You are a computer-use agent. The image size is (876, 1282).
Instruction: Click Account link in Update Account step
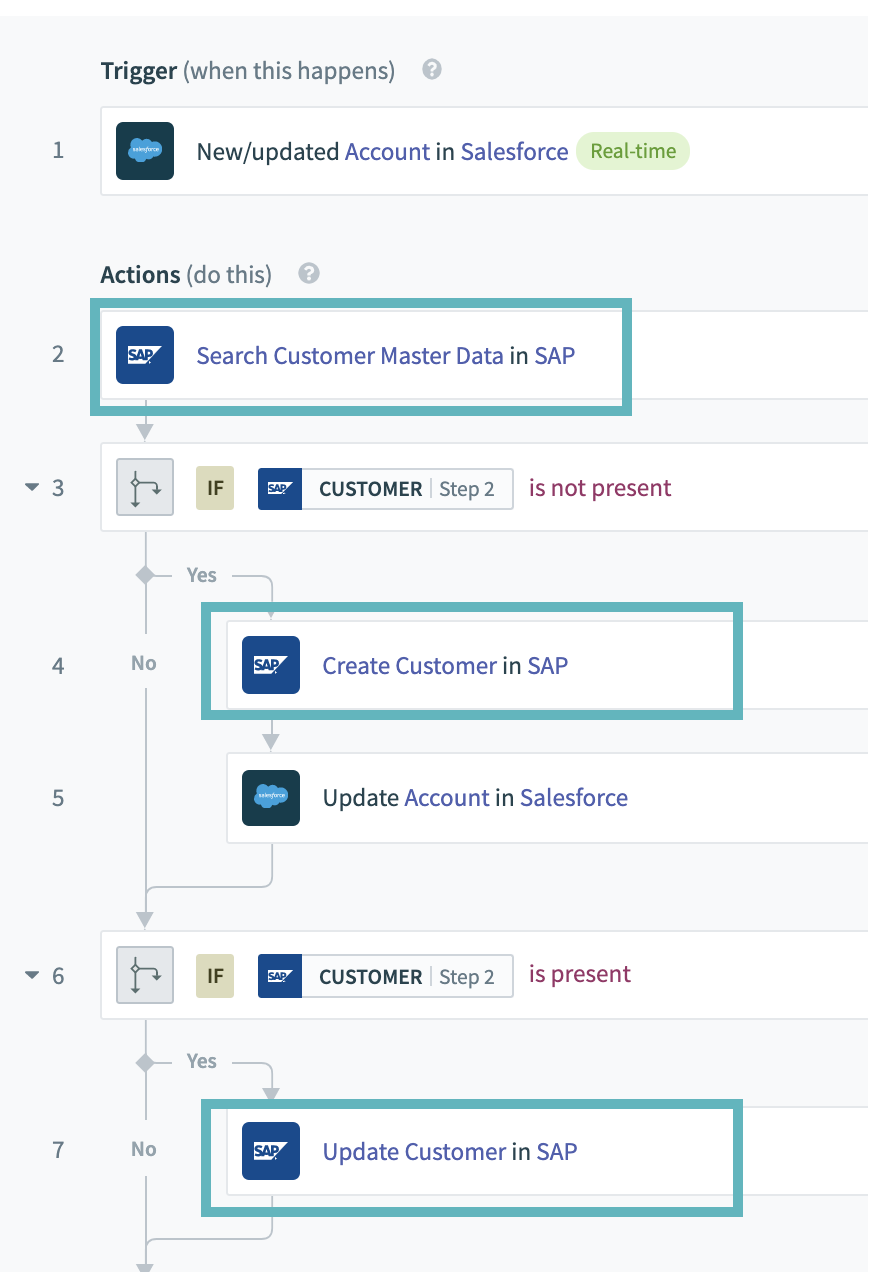click(x=447, y=797)
